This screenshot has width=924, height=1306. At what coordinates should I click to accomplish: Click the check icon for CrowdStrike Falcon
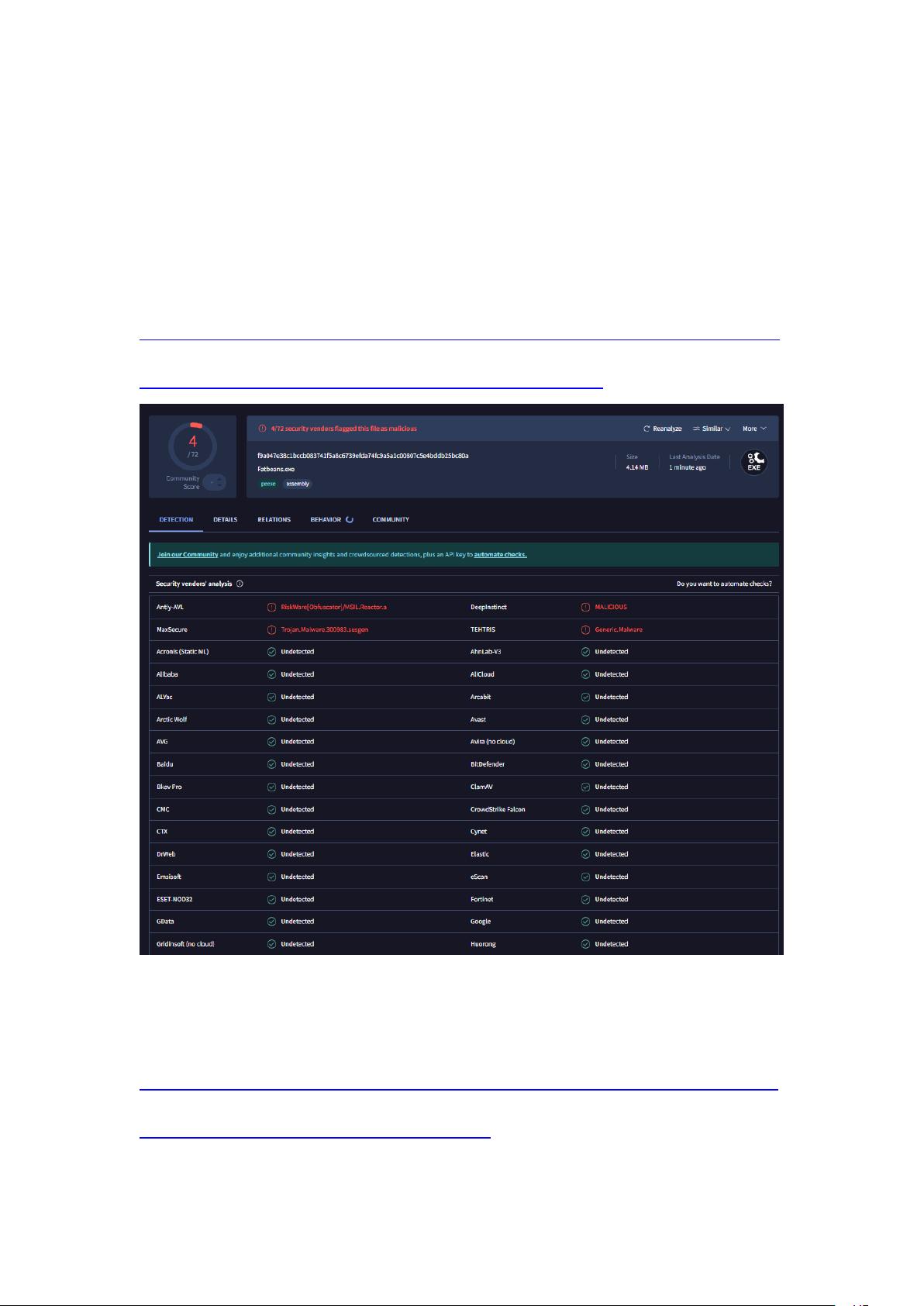[585, 809]
